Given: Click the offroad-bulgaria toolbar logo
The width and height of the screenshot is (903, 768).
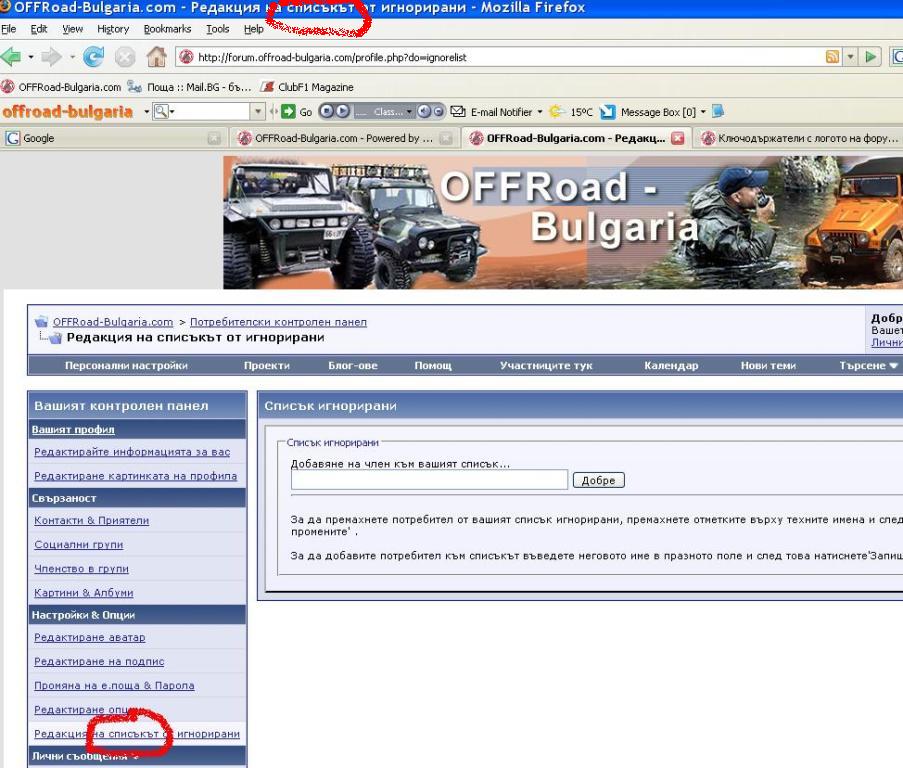Looking at the screenshot, I should pyautogui.click(x=67, y=112).
